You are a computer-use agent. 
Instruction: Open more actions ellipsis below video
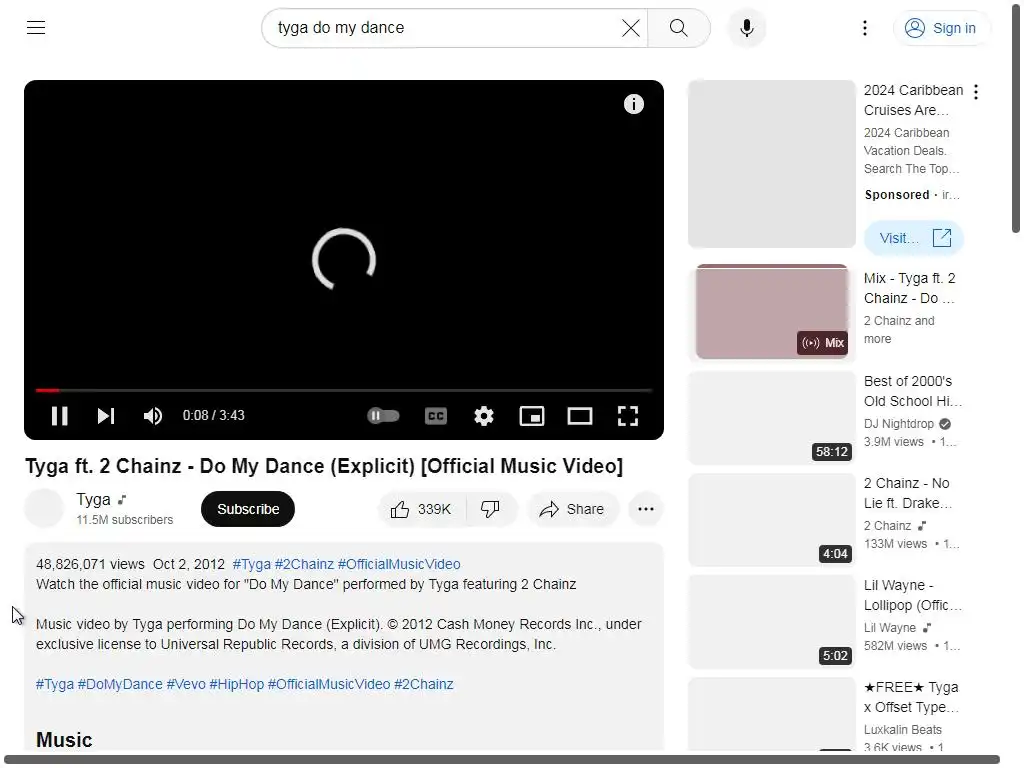point(646,509)
